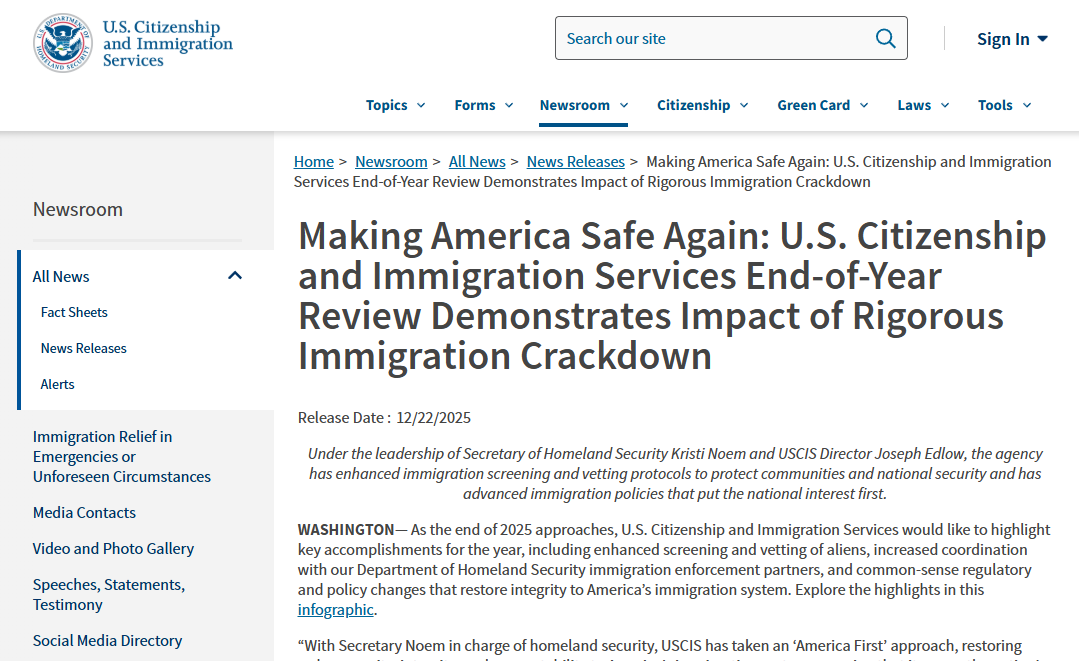This screenshot has width=1079, height=661.
Task: Click the USCIS Homeland Security seal logo
Action: [64, 43]
